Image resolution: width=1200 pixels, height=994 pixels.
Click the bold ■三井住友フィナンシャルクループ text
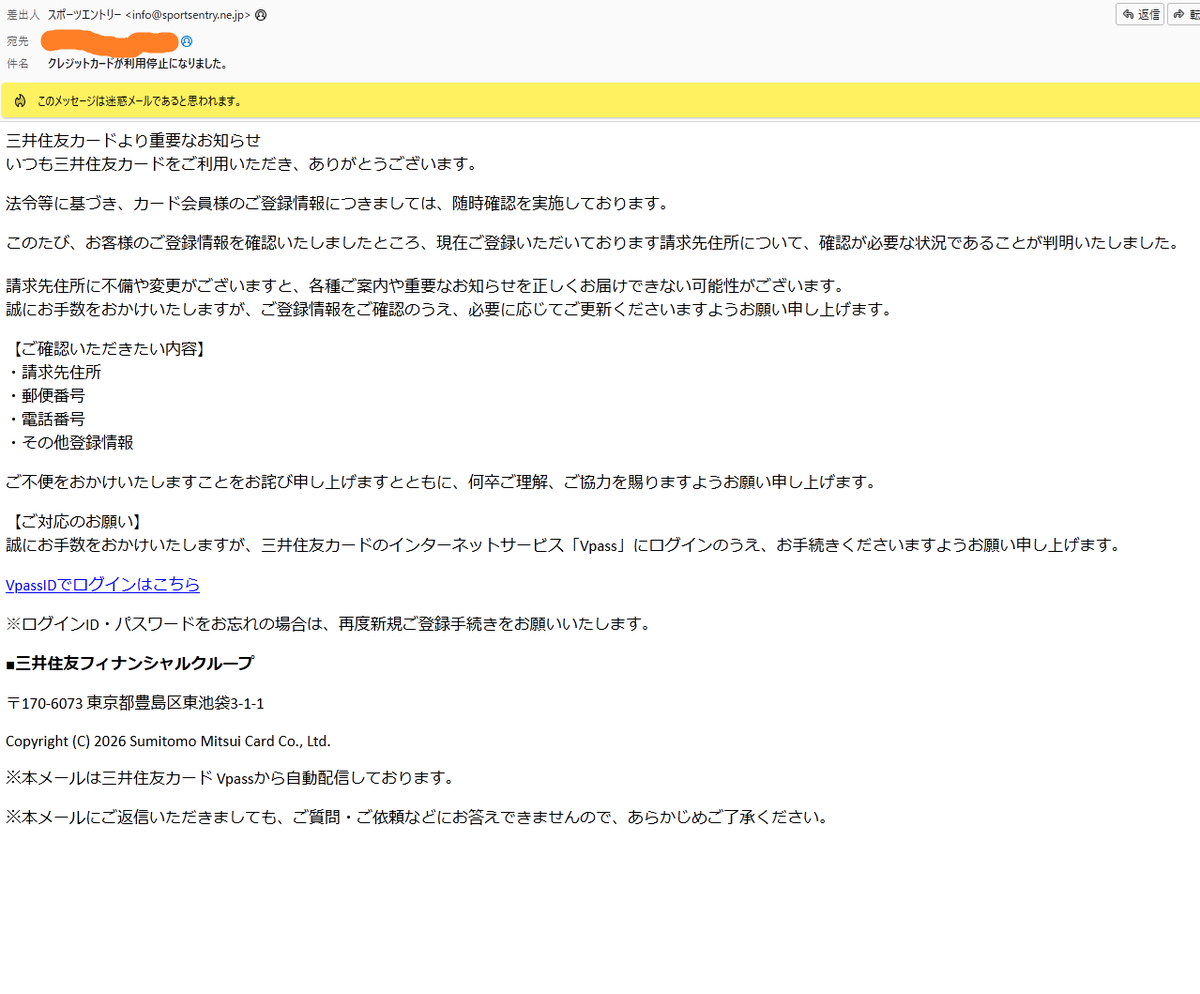(x=130, y=663)
